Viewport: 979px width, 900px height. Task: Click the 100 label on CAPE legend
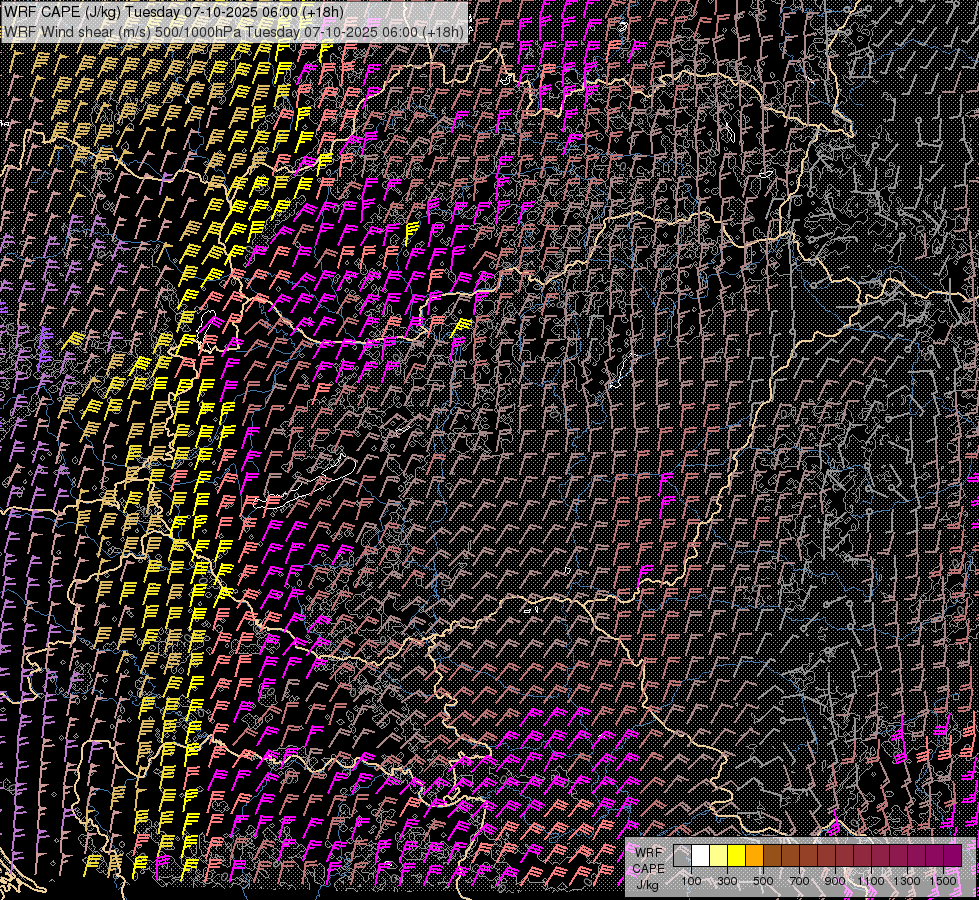(x=691, y=881)
